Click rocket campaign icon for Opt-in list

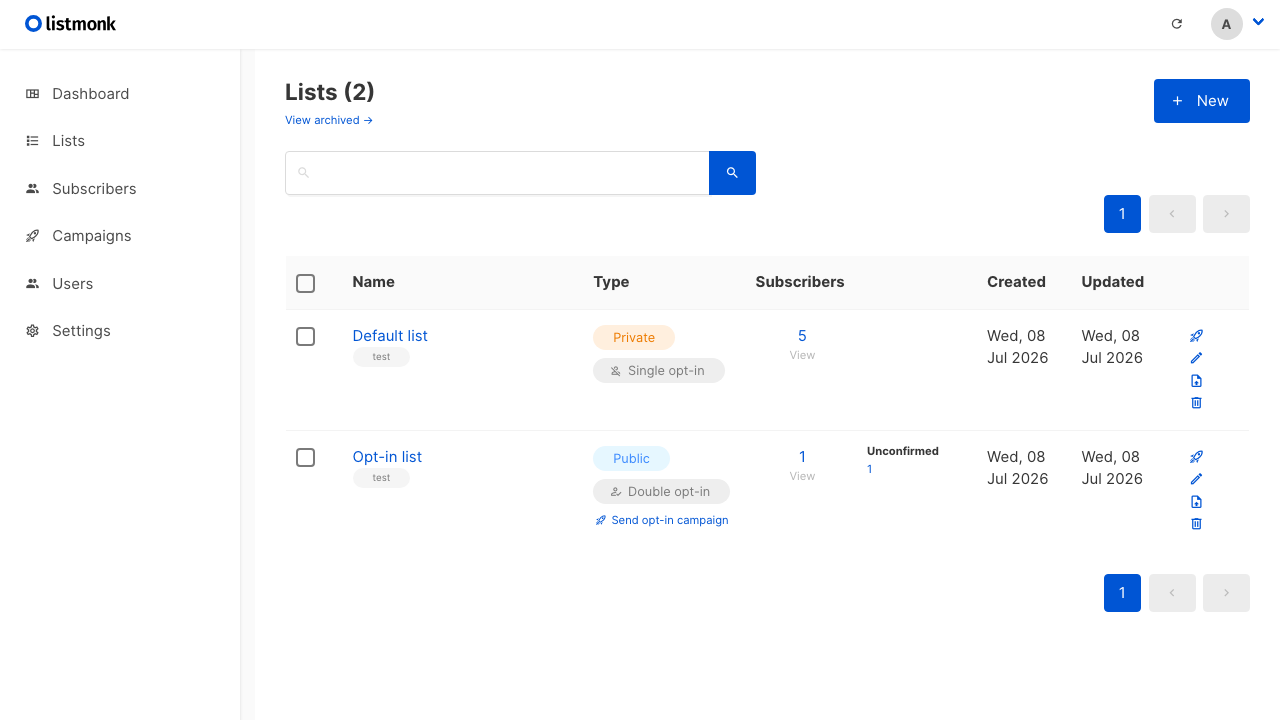1196,457
